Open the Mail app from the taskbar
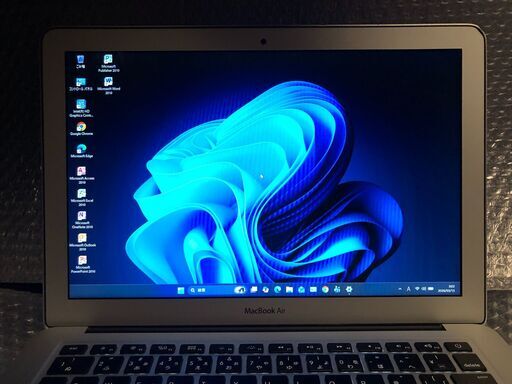The width and height of the screenshot is (512, 384). pyautogui.click(x=313, y=290)
